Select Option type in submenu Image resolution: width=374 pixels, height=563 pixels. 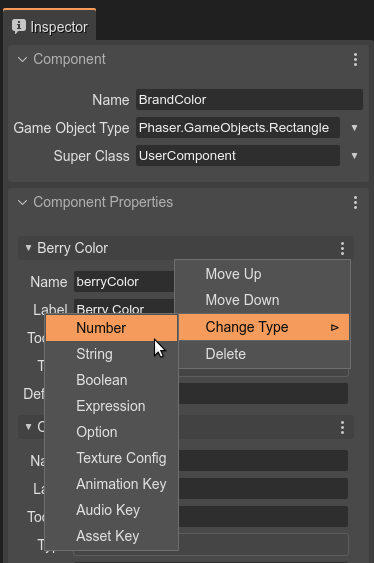coord(112,432)
